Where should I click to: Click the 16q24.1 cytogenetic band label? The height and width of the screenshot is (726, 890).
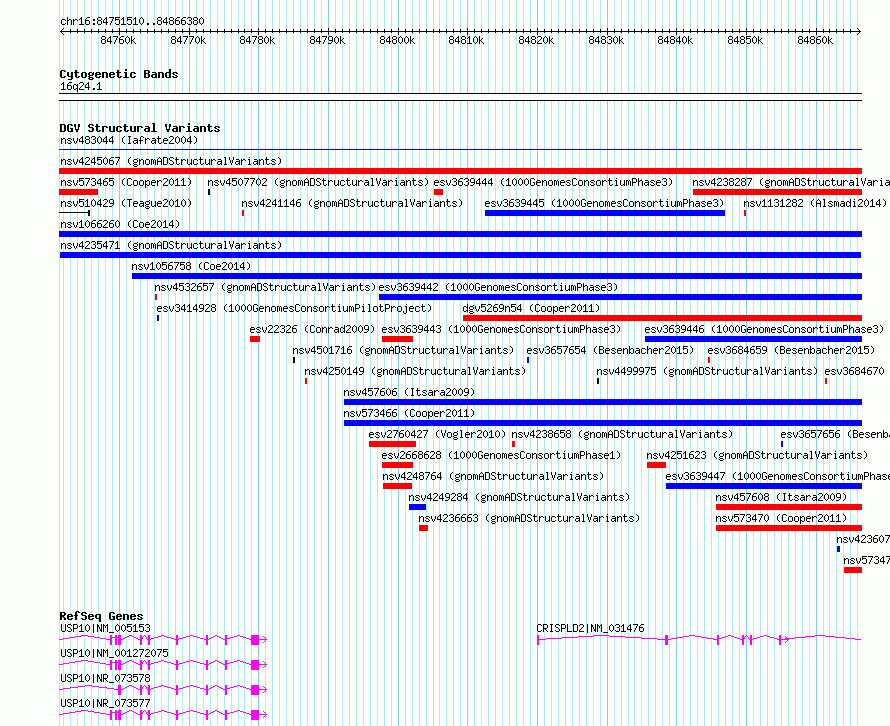(x=81, y=86)
